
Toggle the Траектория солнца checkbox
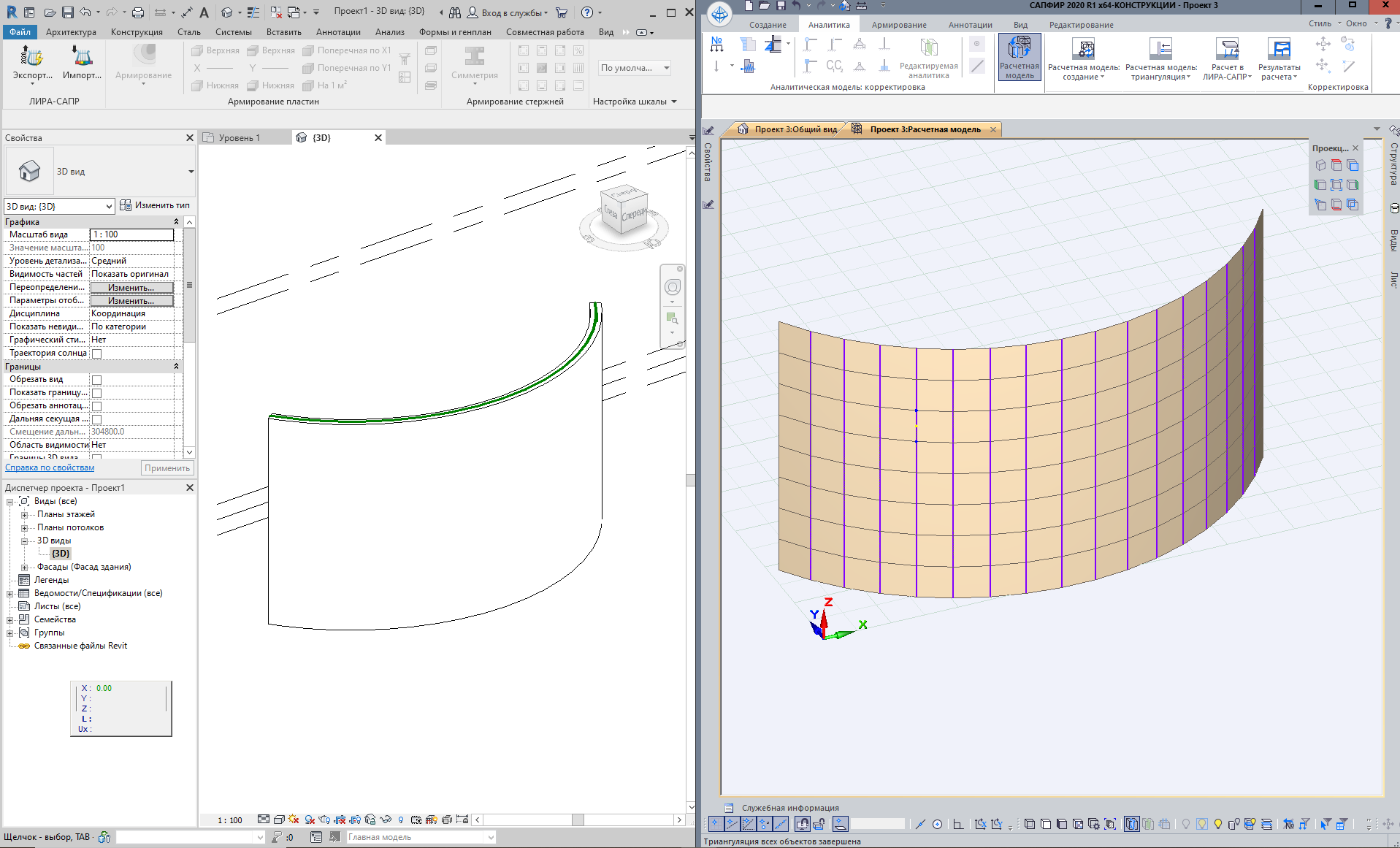pyautogui.click(x=96, y=354)
